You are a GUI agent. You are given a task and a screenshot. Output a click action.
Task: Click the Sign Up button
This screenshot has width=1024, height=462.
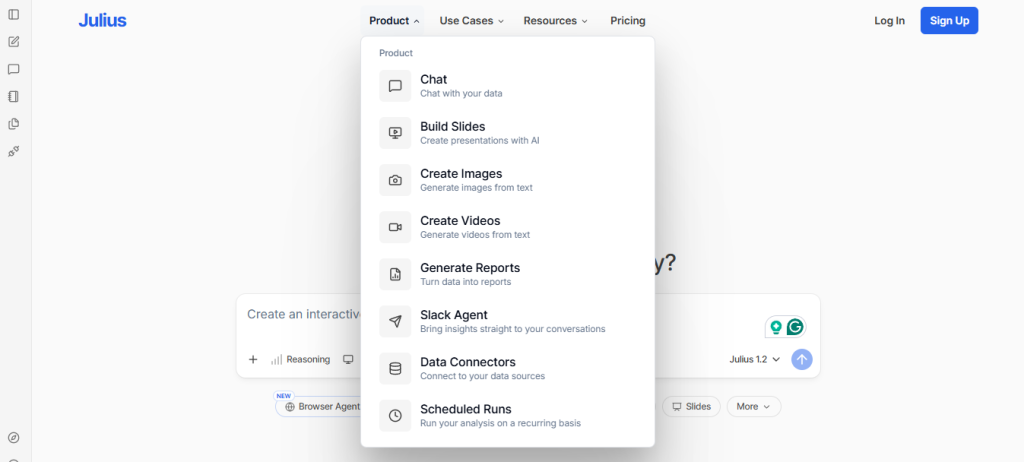click(x=950, y=21)
